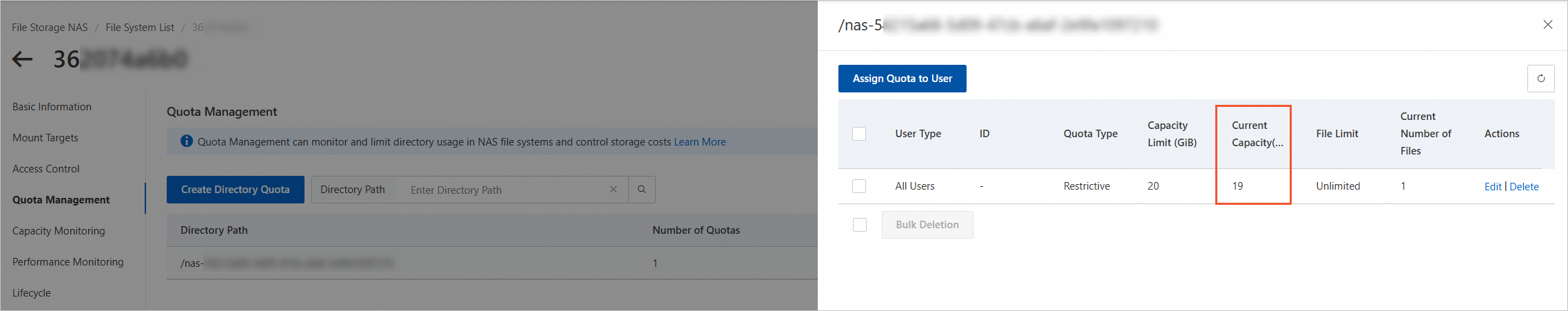This screenshot has width=1568, height=311.
Task: Select the All Users row checkbox
Action: pyautogui.click(x=859, y=186)
